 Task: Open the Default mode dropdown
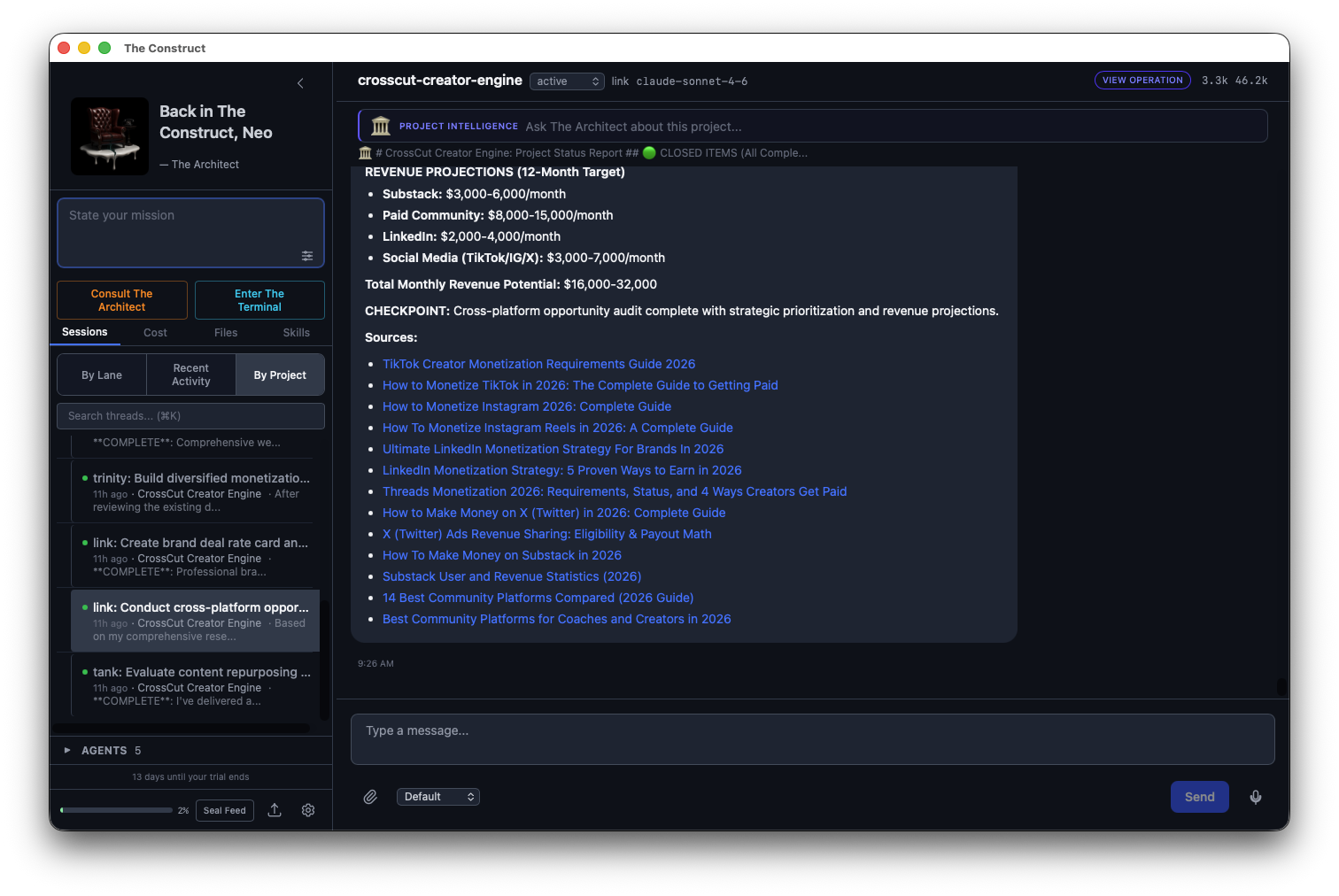pyautogui.click(x=438, y=797)
